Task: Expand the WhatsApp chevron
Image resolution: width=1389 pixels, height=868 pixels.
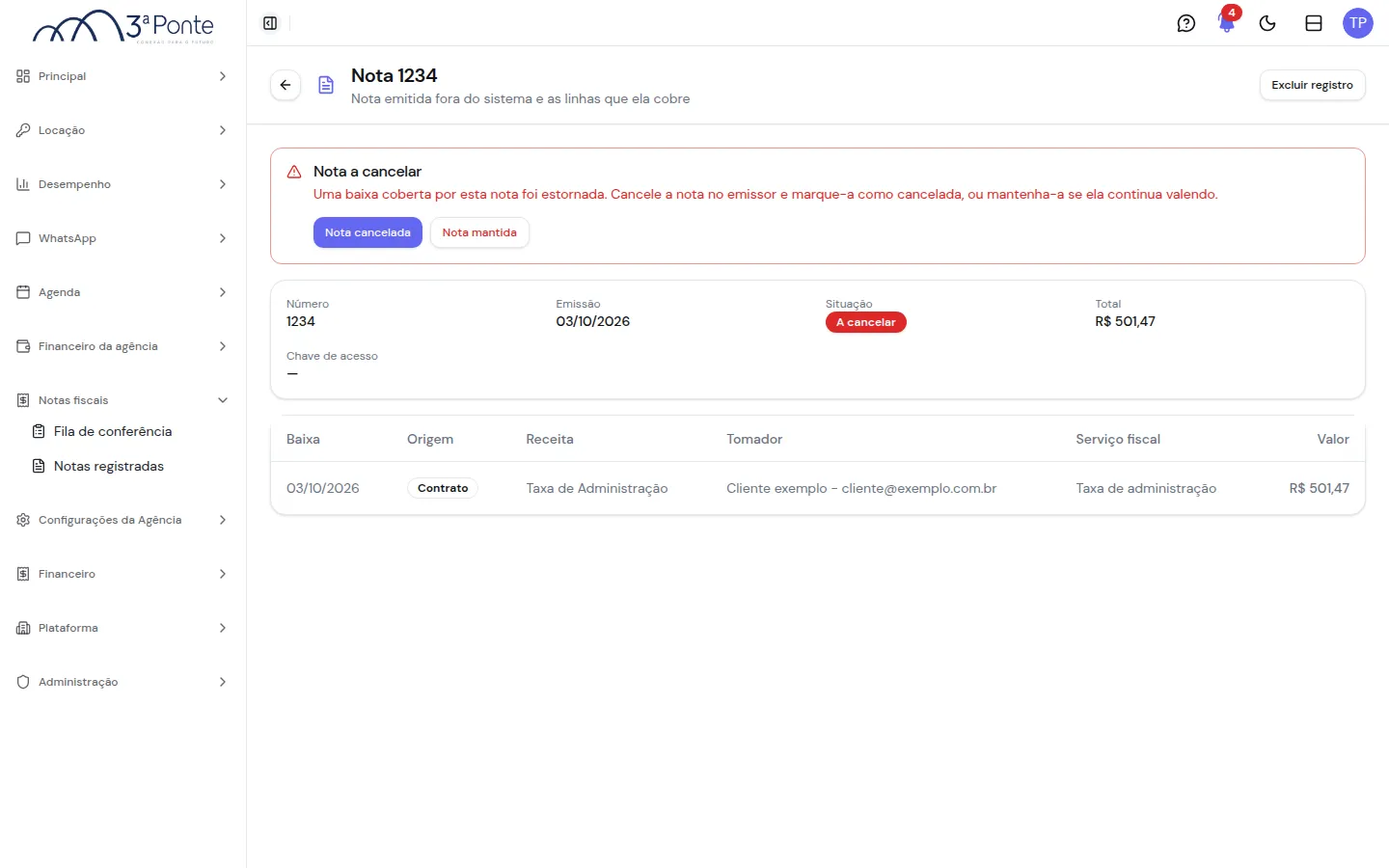Action: tap(223, 238)
